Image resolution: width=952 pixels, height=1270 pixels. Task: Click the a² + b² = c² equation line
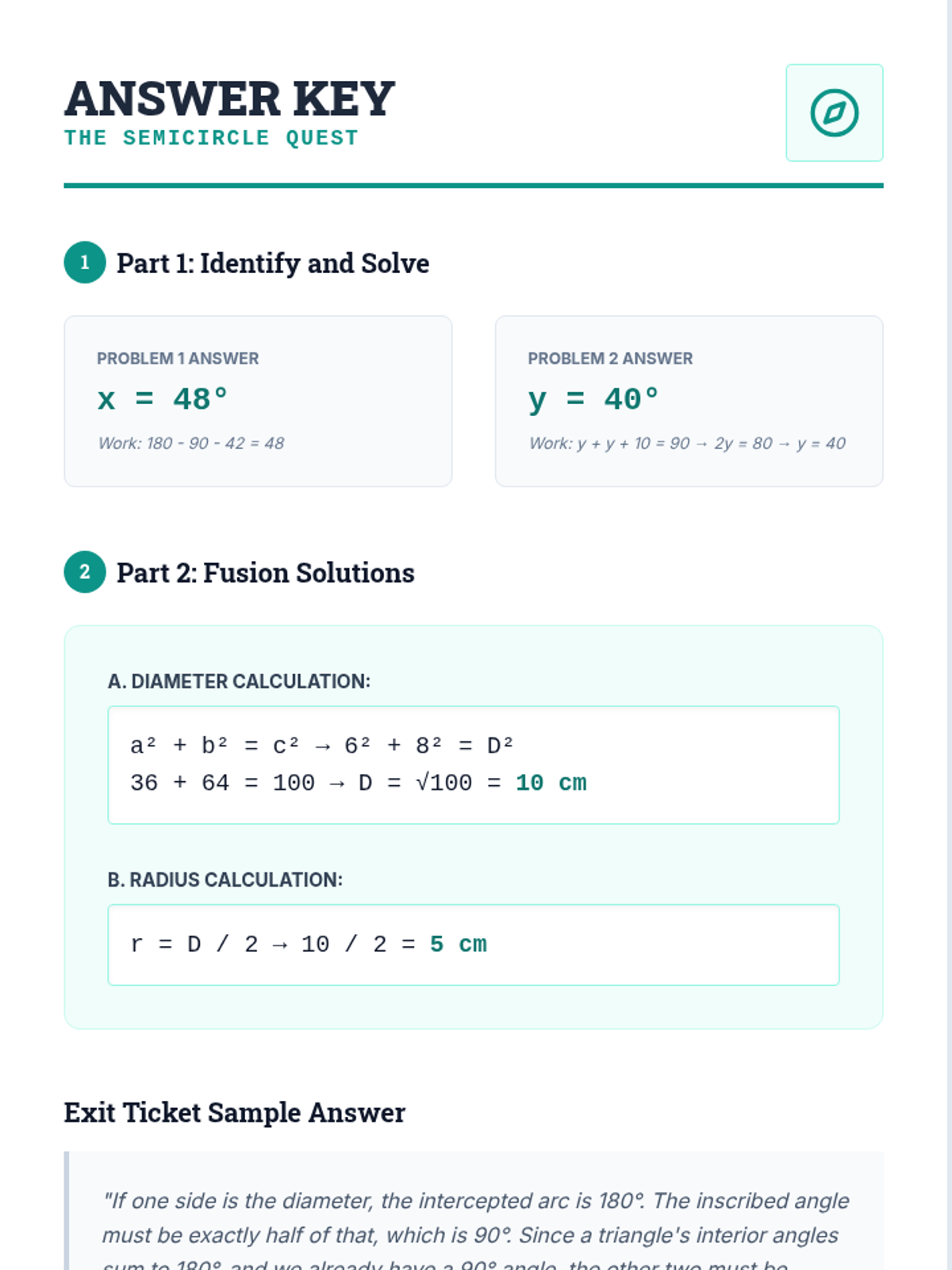pyautogui.click(x=322, y=746)
